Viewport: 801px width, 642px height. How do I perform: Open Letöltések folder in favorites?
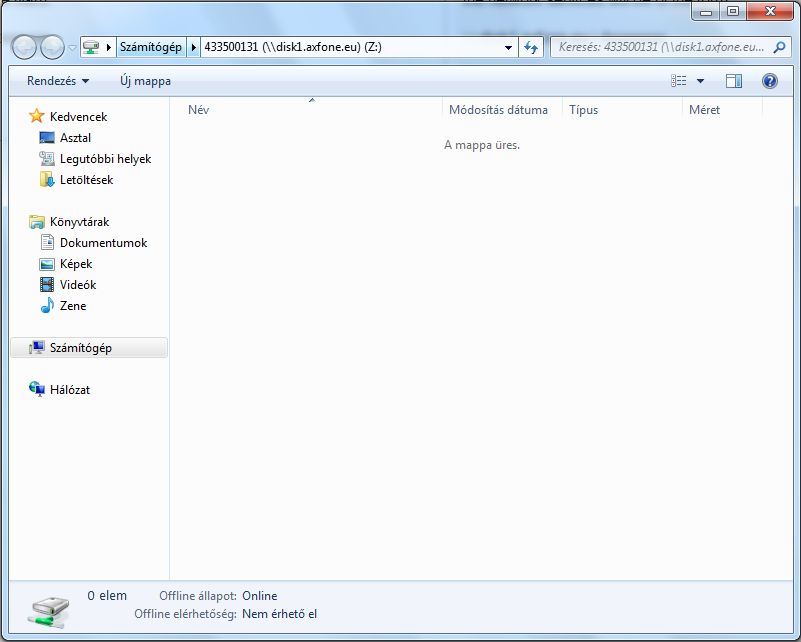(86, 180)
